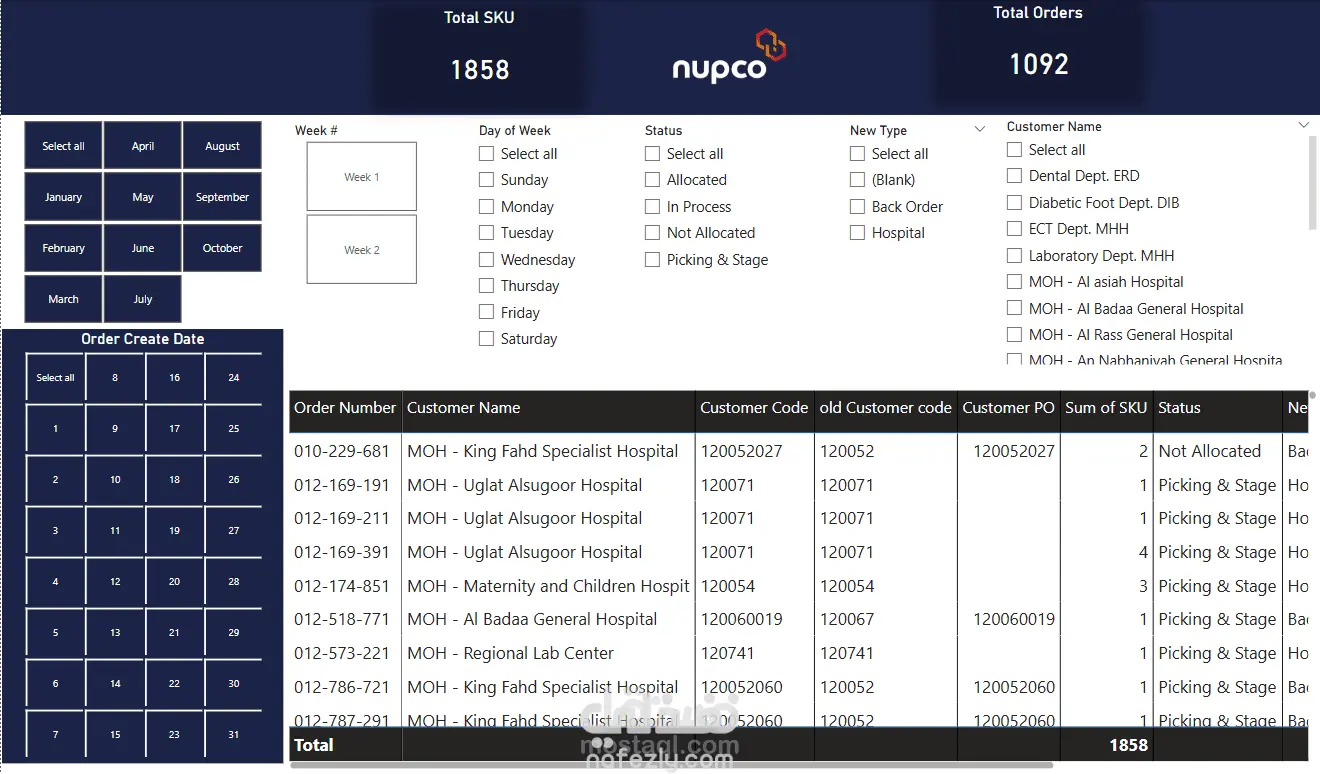The height and width of the screenshot is (774, 1320).
Task: Select day 16 in Order Create Date
Action: 174,378
